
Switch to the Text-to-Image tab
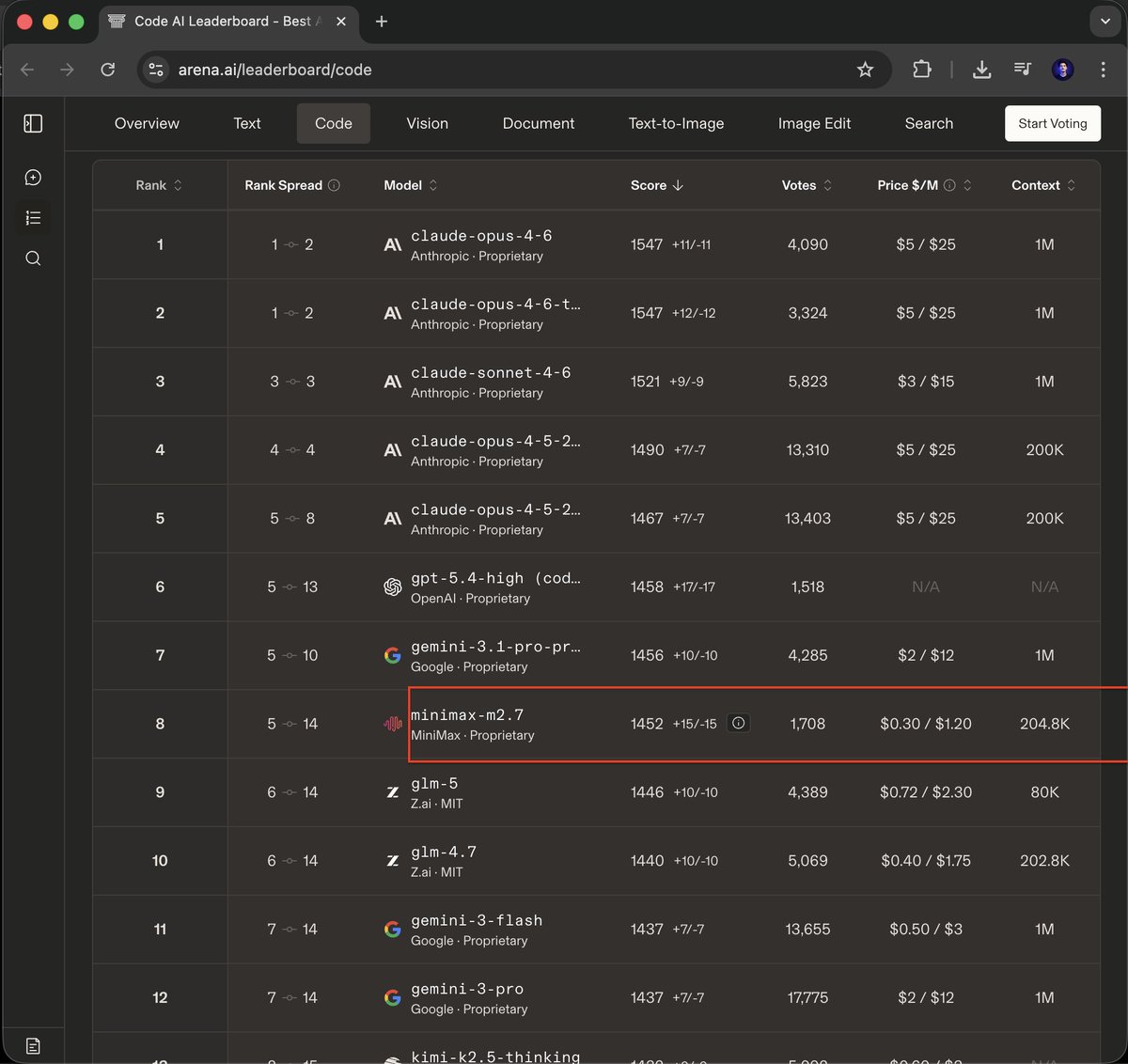[x=676, y=123]
